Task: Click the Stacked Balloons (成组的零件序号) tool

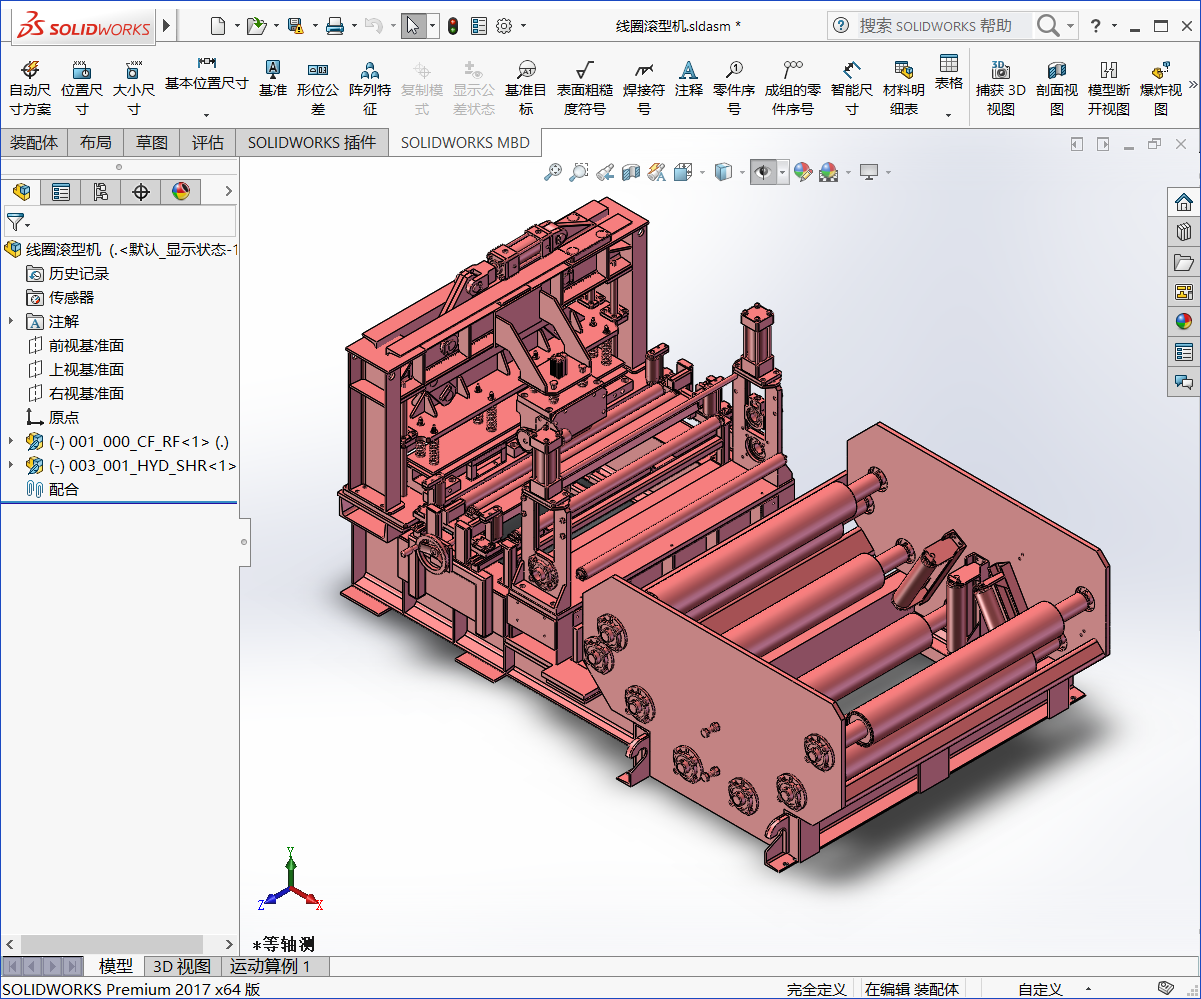Action: click(x=793, y=87)
